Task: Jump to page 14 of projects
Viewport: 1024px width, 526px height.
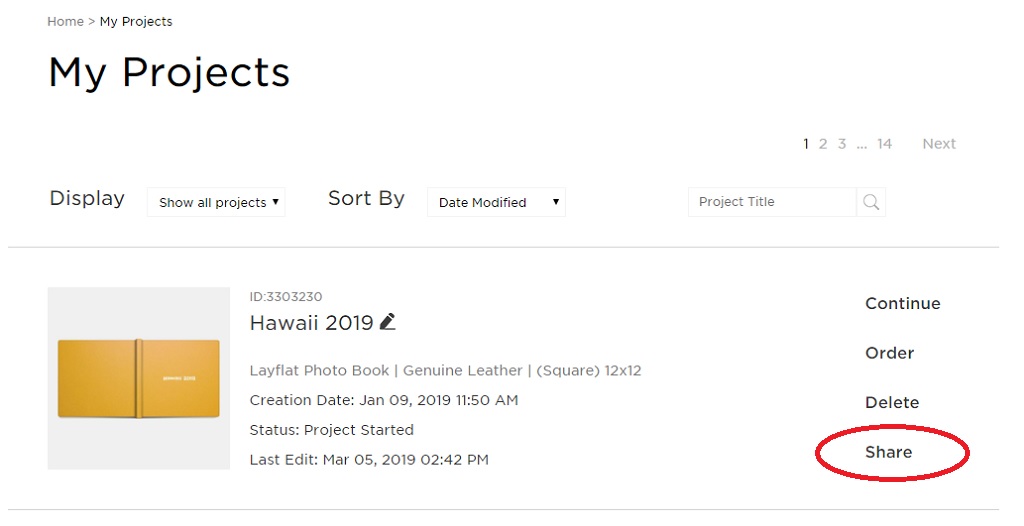Action: click(x=884, y=144)
